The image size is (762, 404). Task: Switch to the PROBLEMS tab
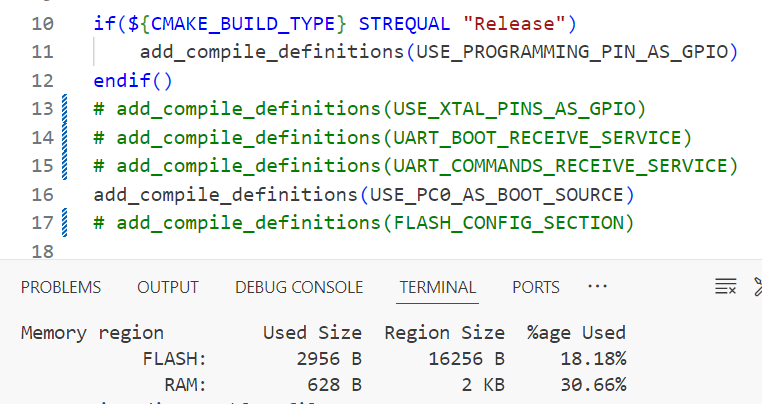61,287
